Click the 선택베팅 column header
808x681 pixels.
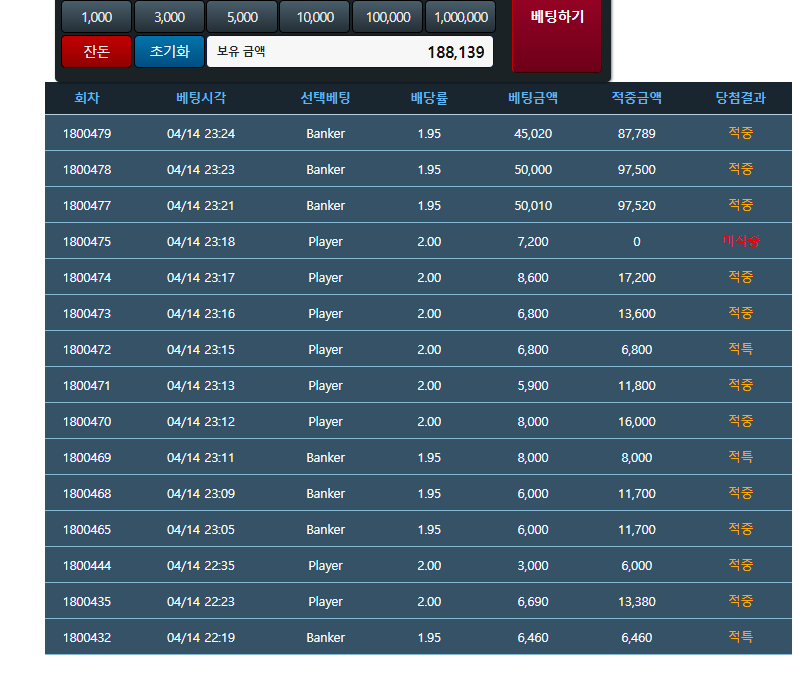tap(326, 98)
